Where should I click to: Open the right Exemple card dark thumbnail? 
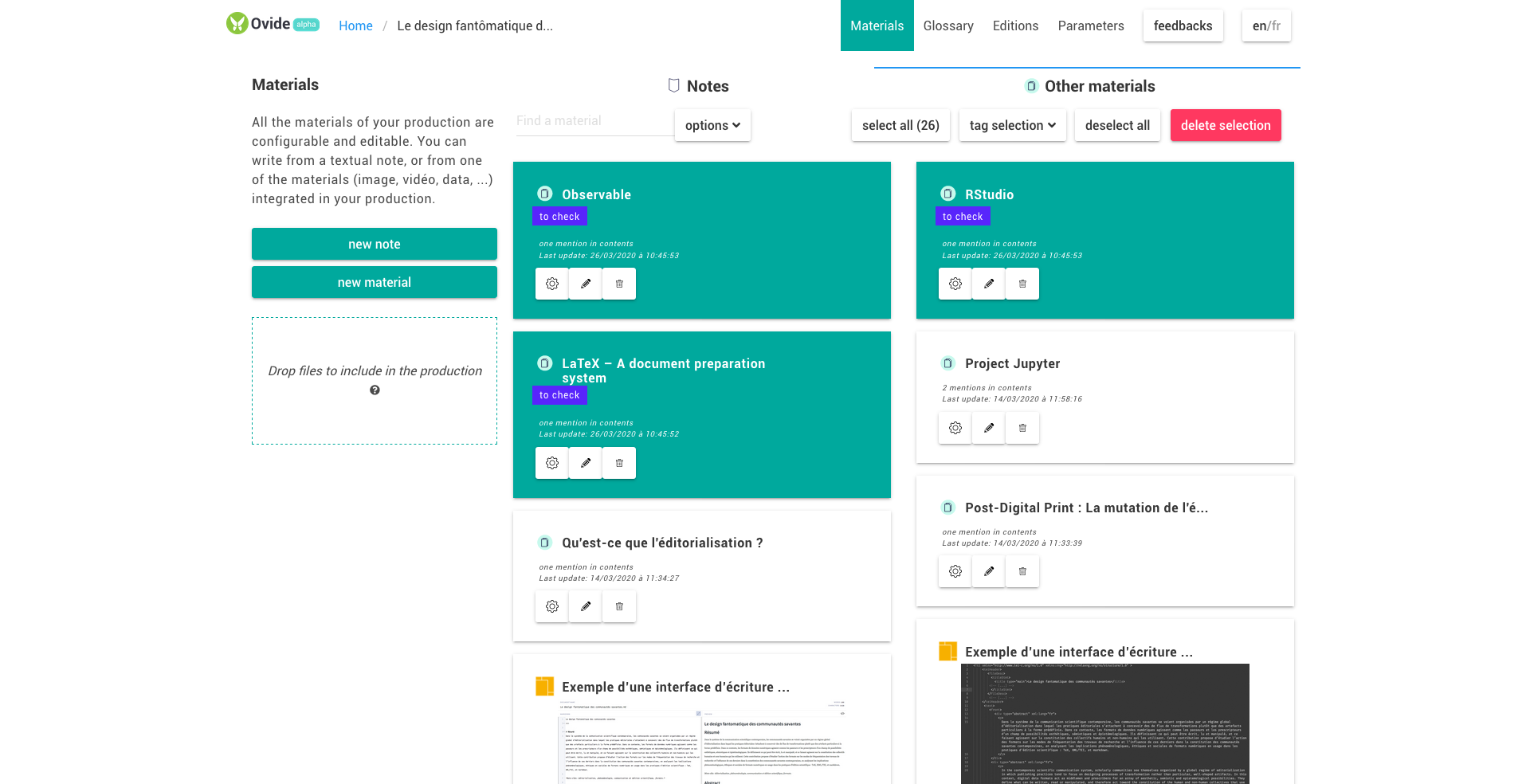pos(1105,723)
